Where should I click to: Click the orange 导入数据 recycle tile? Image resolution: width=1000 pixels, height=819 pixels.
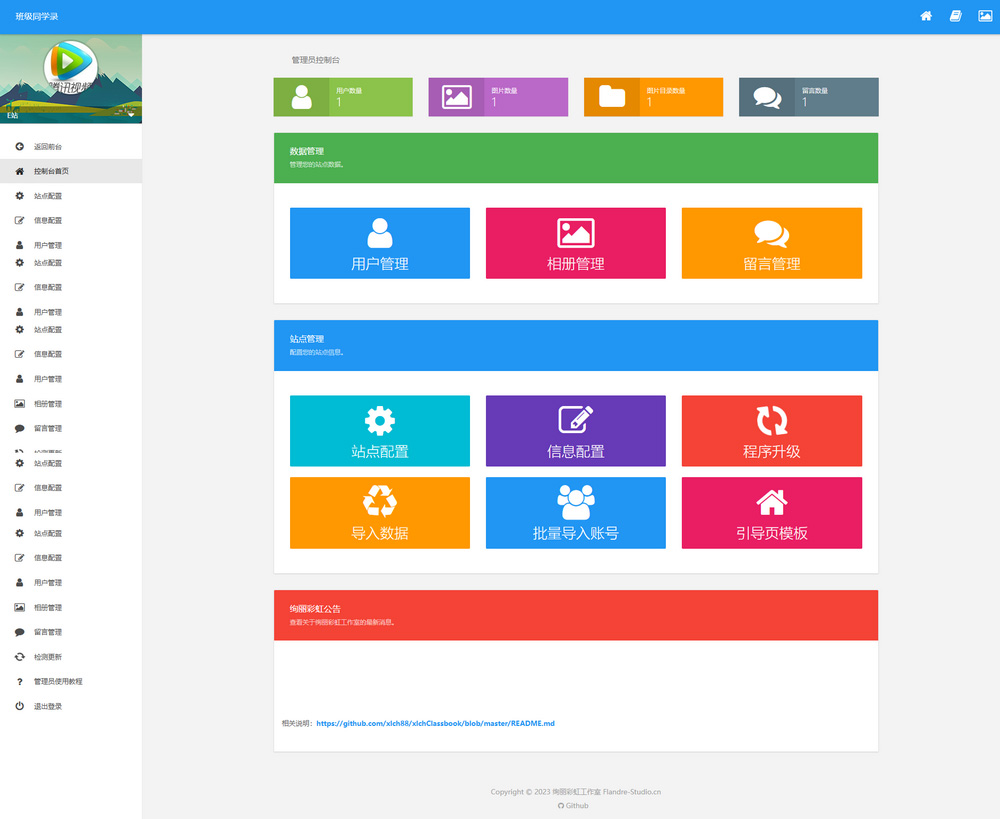379,513
